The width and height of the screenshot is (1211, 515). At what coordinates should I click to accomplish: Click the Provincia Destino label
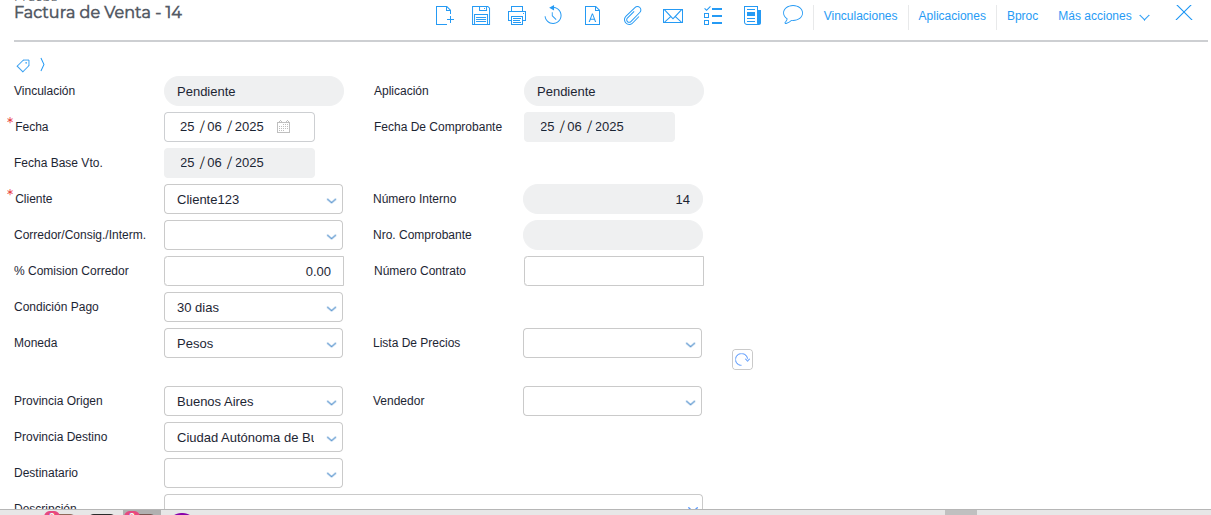pos(61,437)
